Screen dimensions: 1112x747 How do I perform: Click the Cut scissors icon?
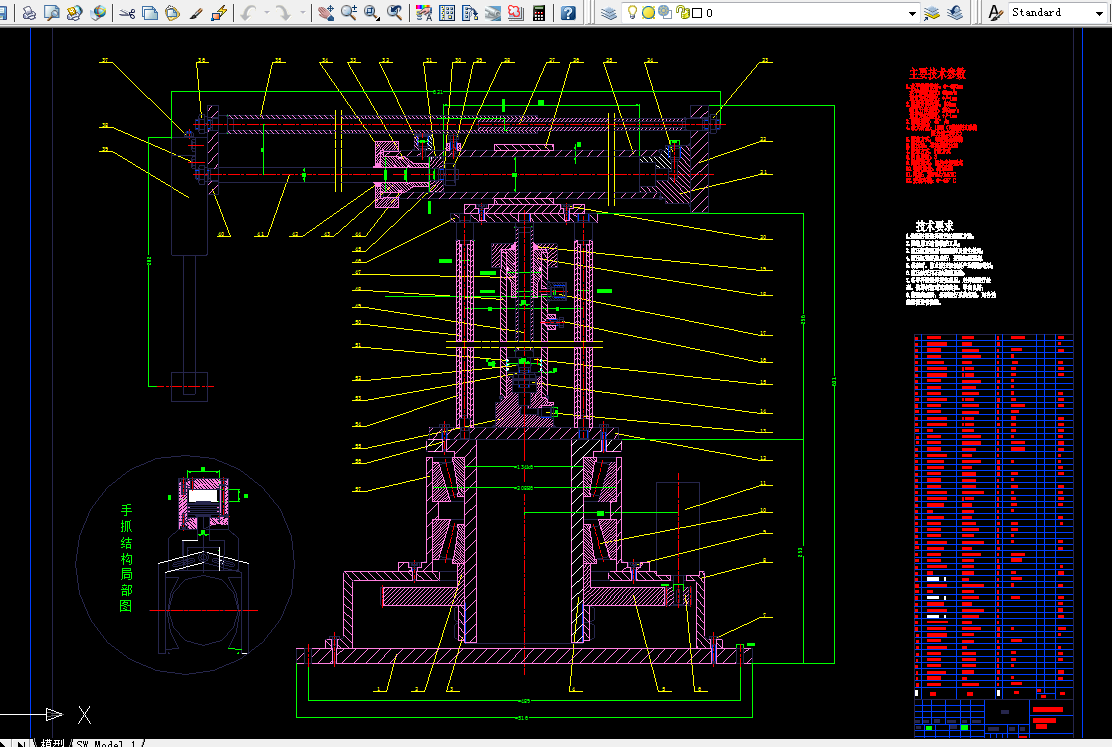(x=127, y=13)
